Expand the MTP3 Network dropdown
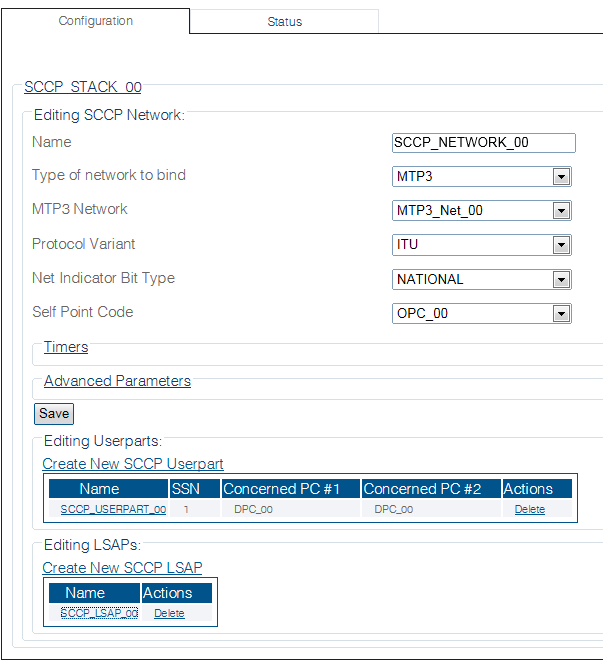Viewport: 603px width, 669px height. pyautogui.click(x=482, y=211)
